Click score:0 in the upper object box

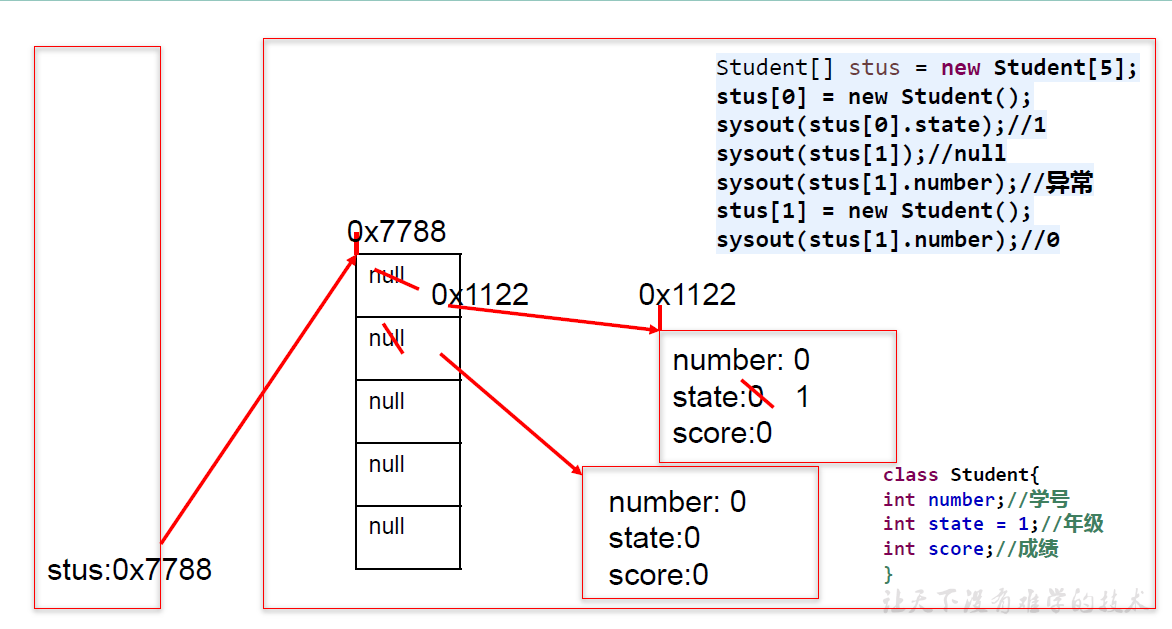tap(722, 433)
